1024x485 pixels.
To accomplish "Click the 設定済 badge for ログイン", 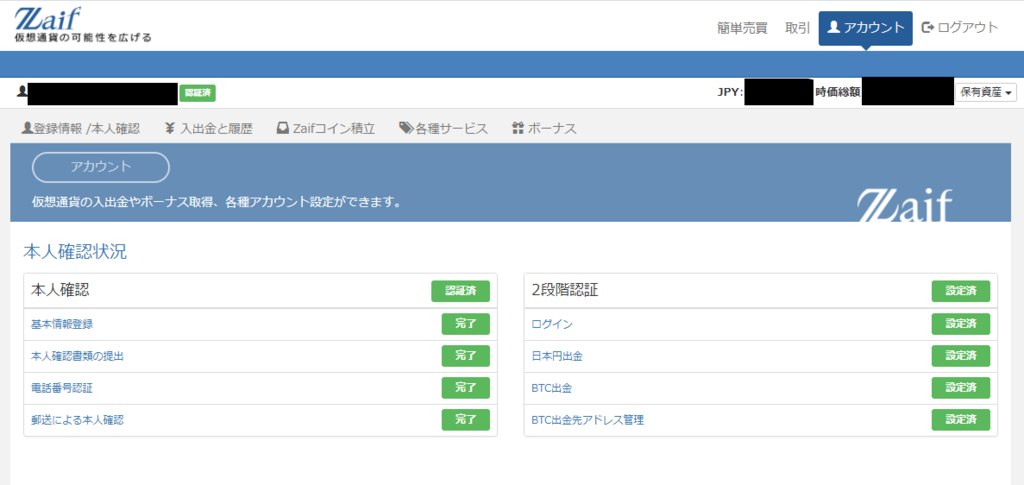I will pyautogui.click(x=961, y=324).
